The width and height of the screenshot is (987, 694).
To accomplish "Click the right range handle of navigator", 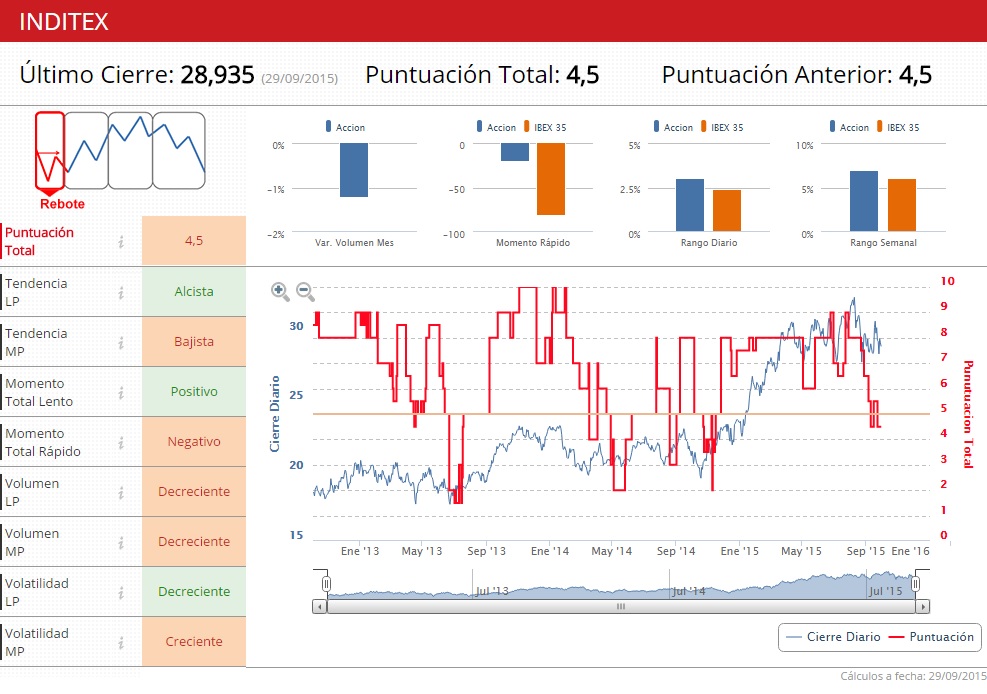I will tap(915, 584).
